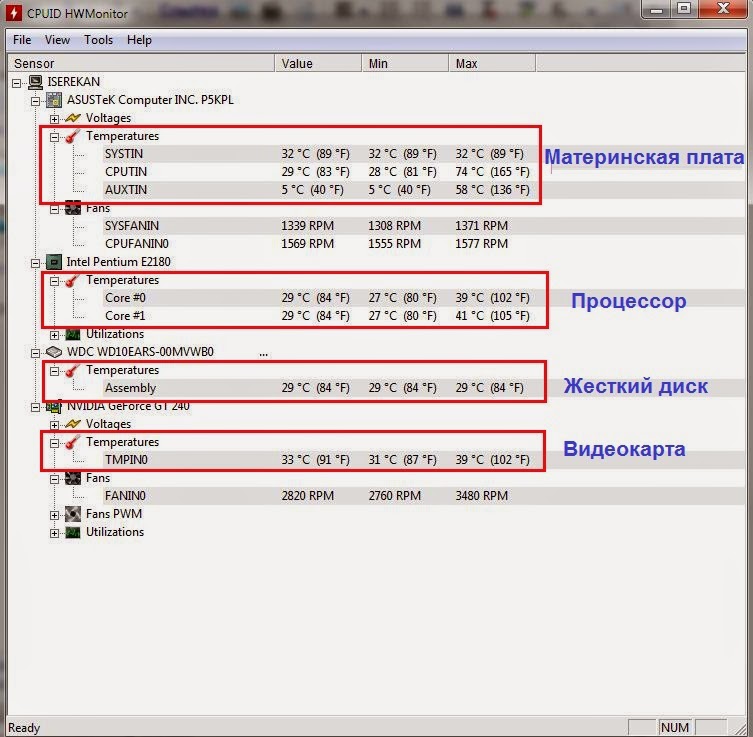Expand the motherboard Voltages node

[54, 119]
